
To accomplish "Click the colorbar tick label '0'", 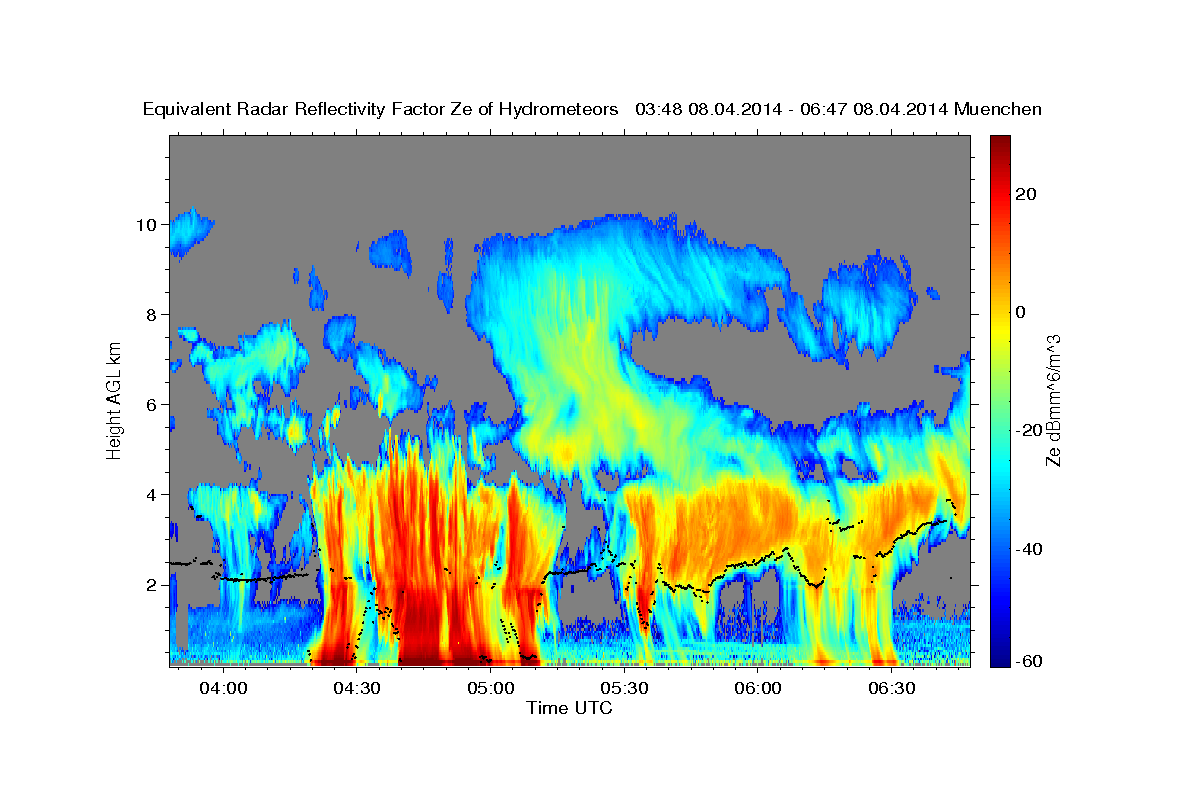I will [1020, 313].
